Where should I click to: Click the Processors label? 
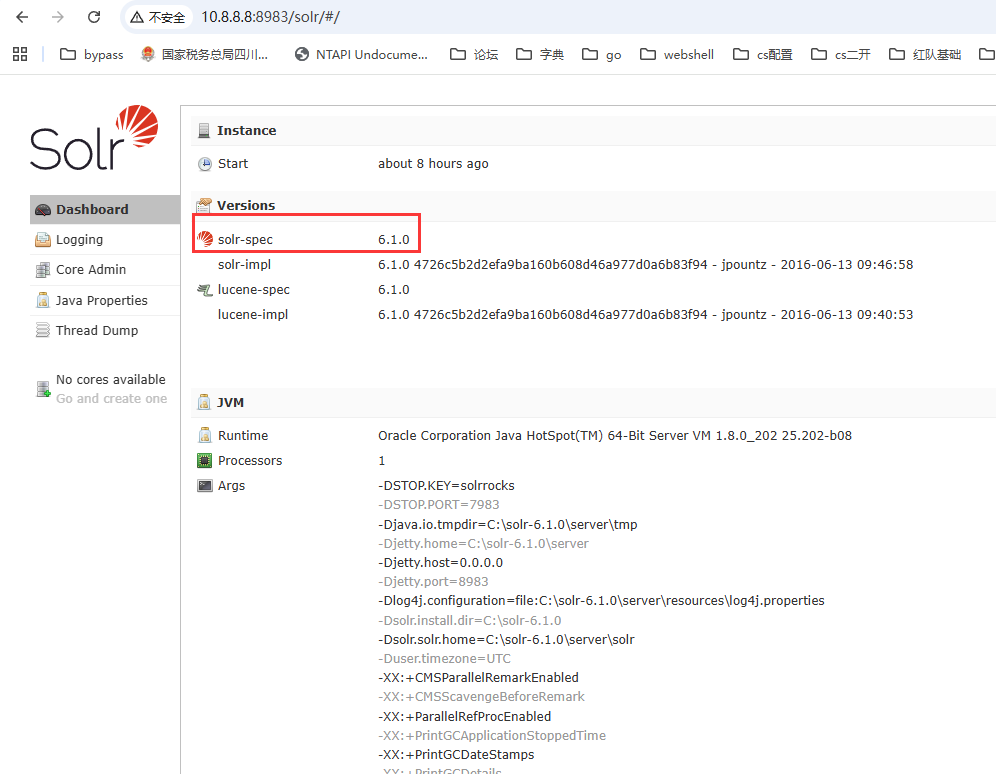point(250,461)
